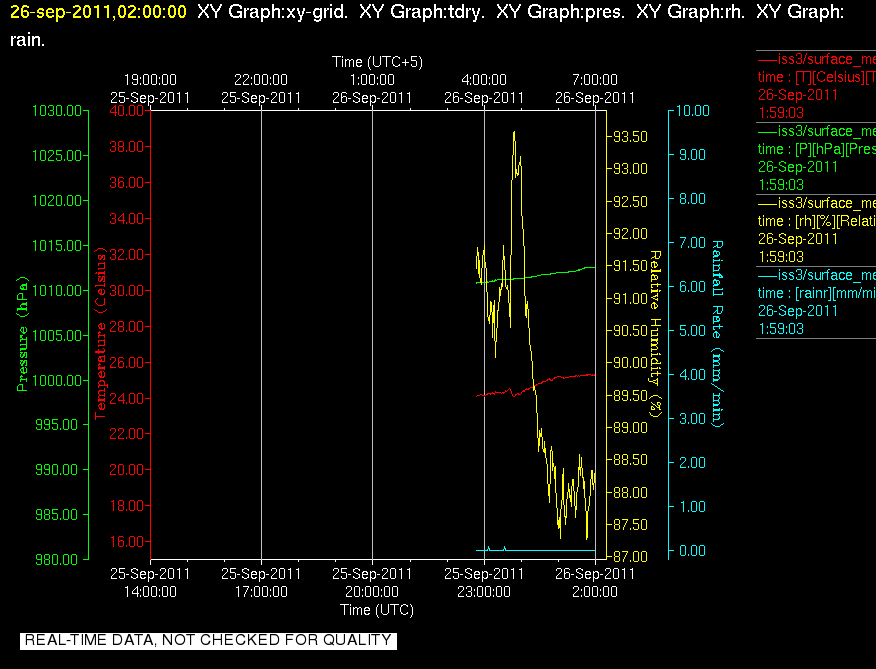Click the 'Time (UTC+5)' top axis label
This screenshot has height=669, width=876.
(x=377, y=61)
